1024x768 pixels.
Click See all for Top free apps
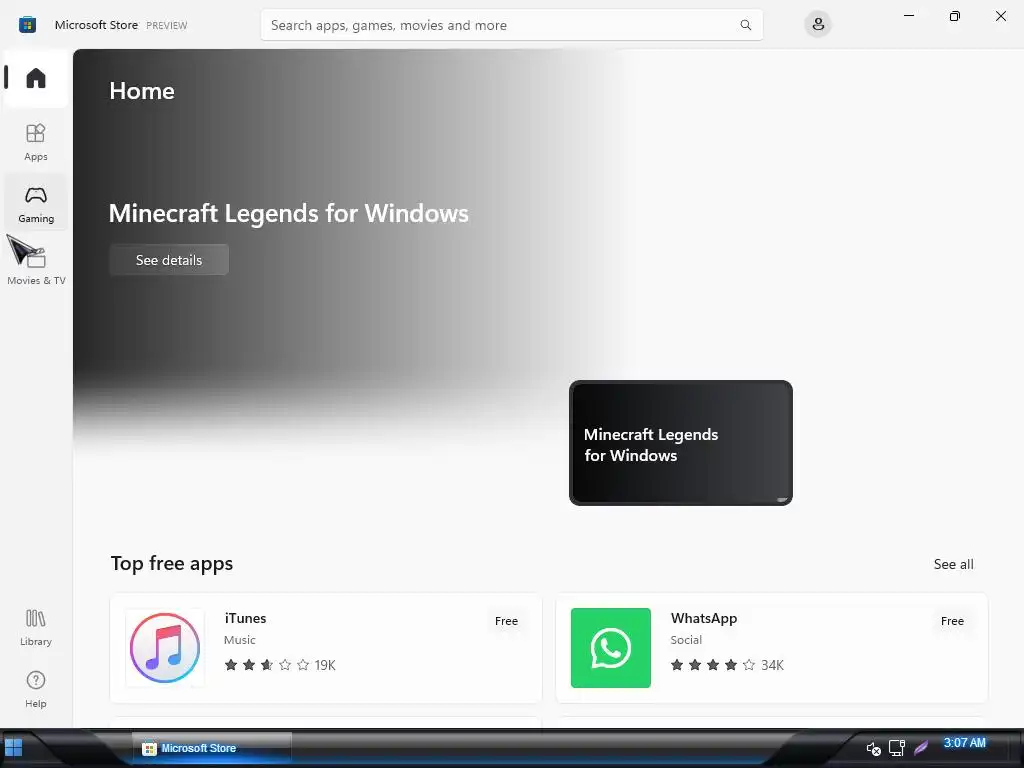click(x=953, y=564)
